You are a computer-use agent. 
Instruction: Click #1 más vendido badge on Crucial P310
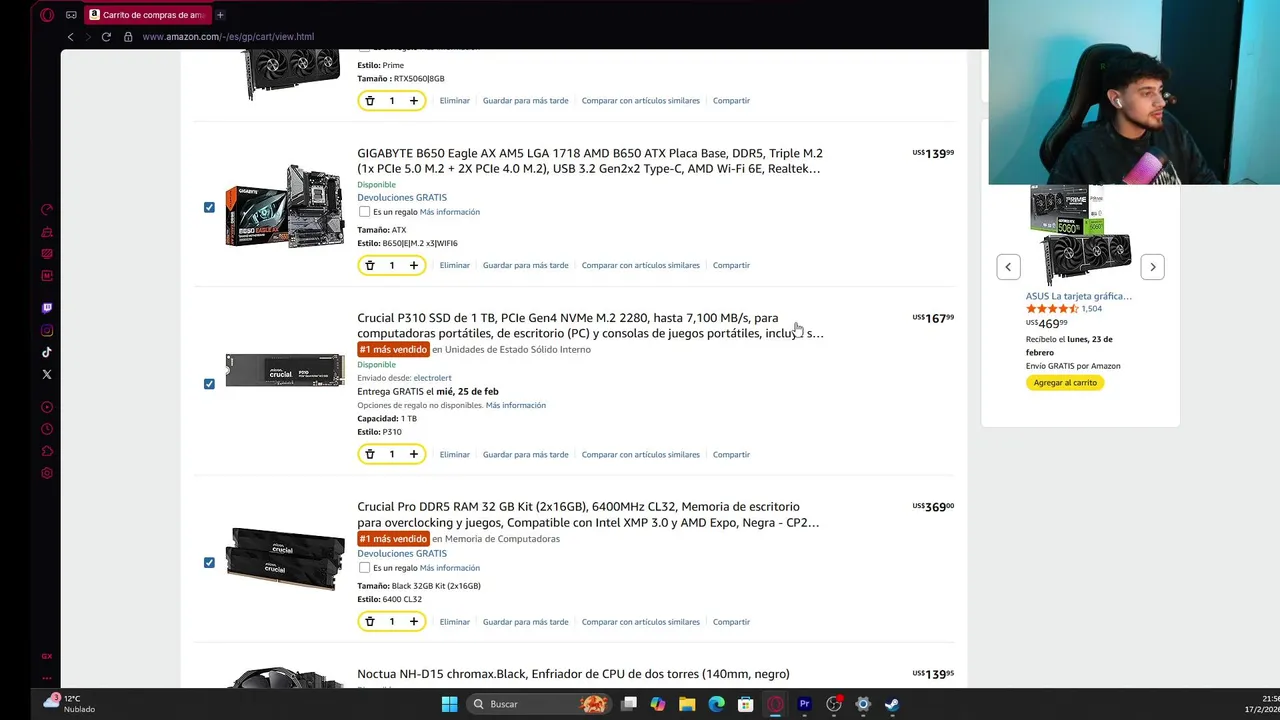[x=393, y=349]
